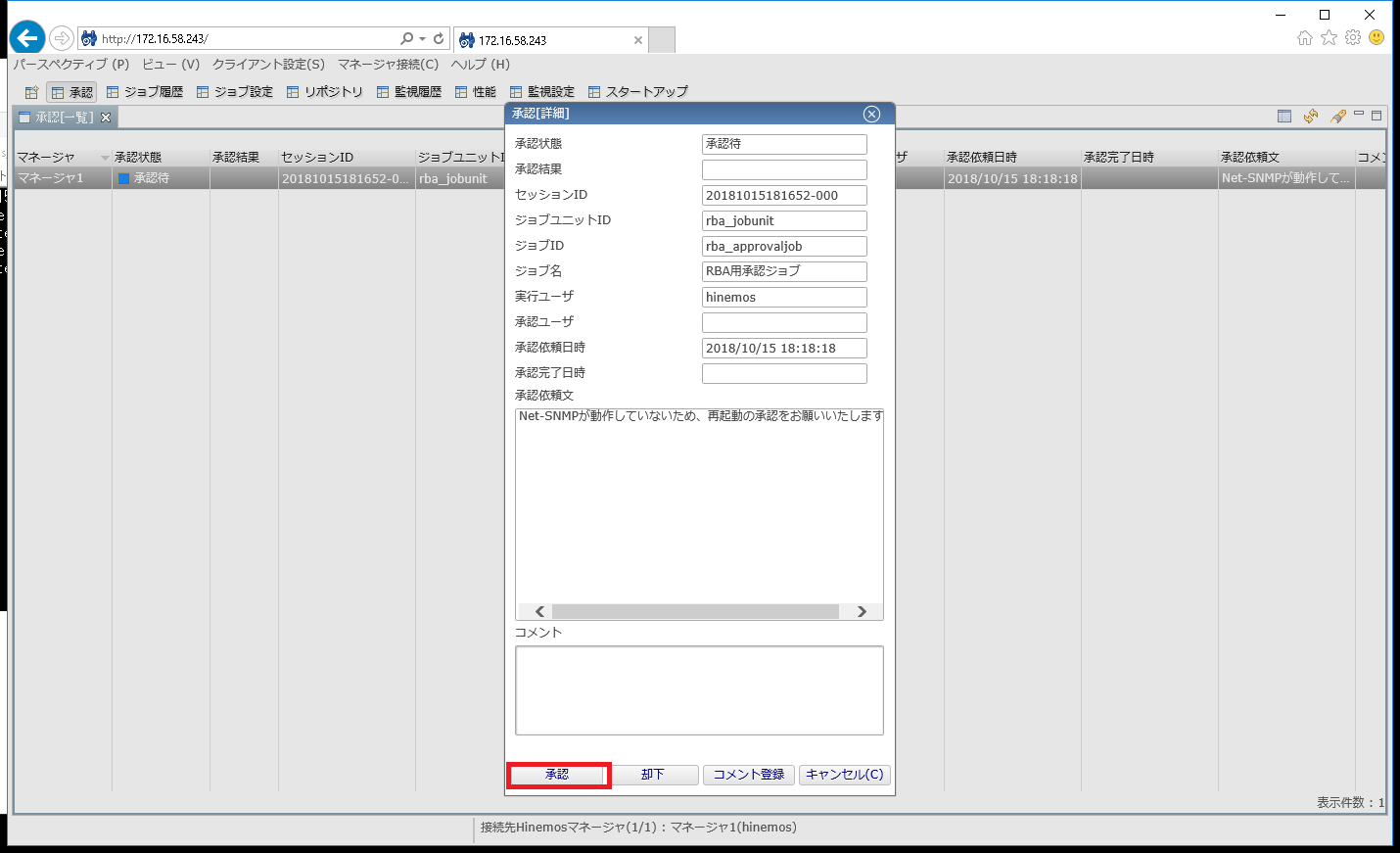
Task: Click the コメント text area
Action: tap(699, 690)
